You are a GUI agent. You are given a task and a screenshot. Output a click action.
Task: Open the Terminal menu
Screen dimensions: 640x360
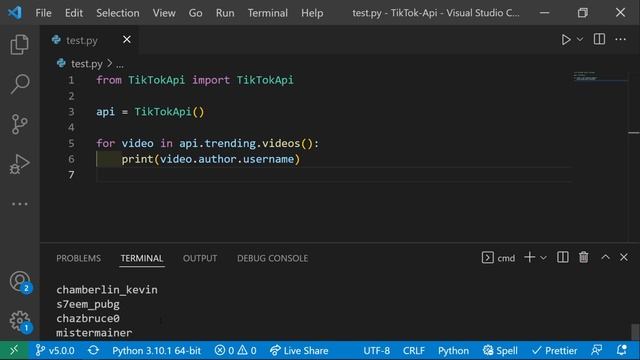(268, 13)
